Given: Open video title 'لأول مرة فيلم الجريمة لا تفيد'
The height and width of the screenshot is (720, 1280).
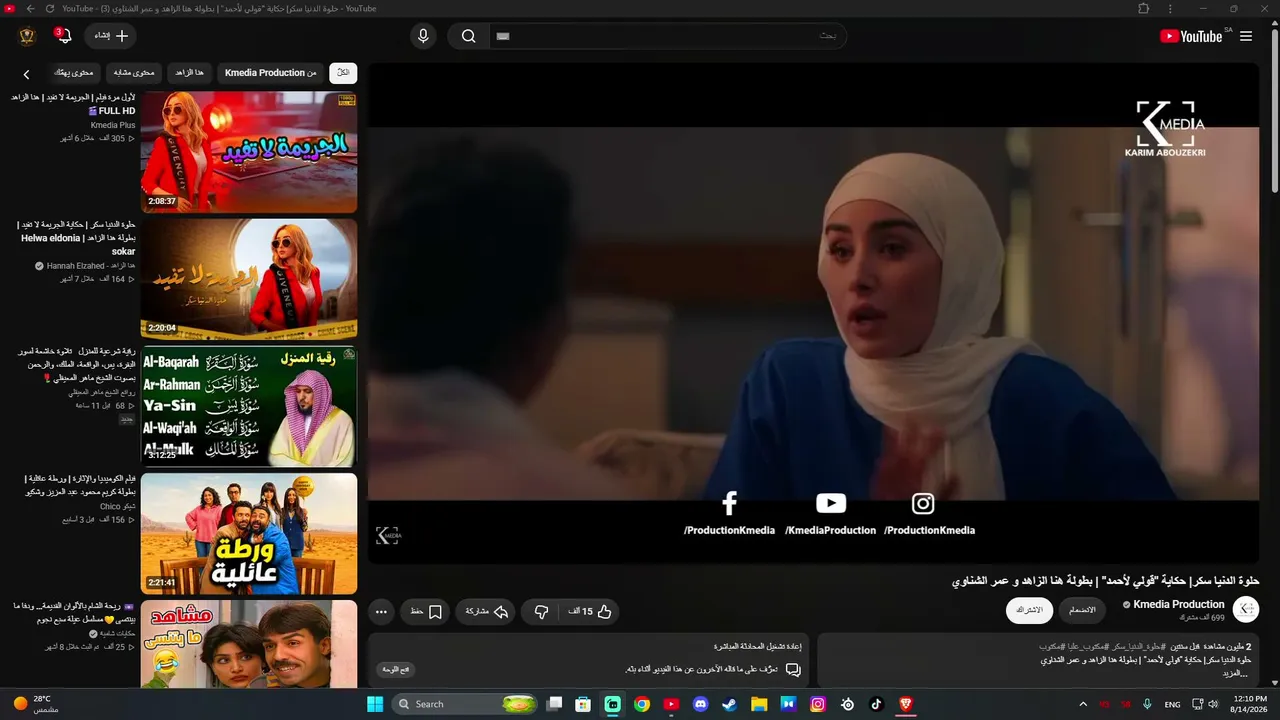Looking at the screenshot, I should pyautogui.click(x=74, y=104).
